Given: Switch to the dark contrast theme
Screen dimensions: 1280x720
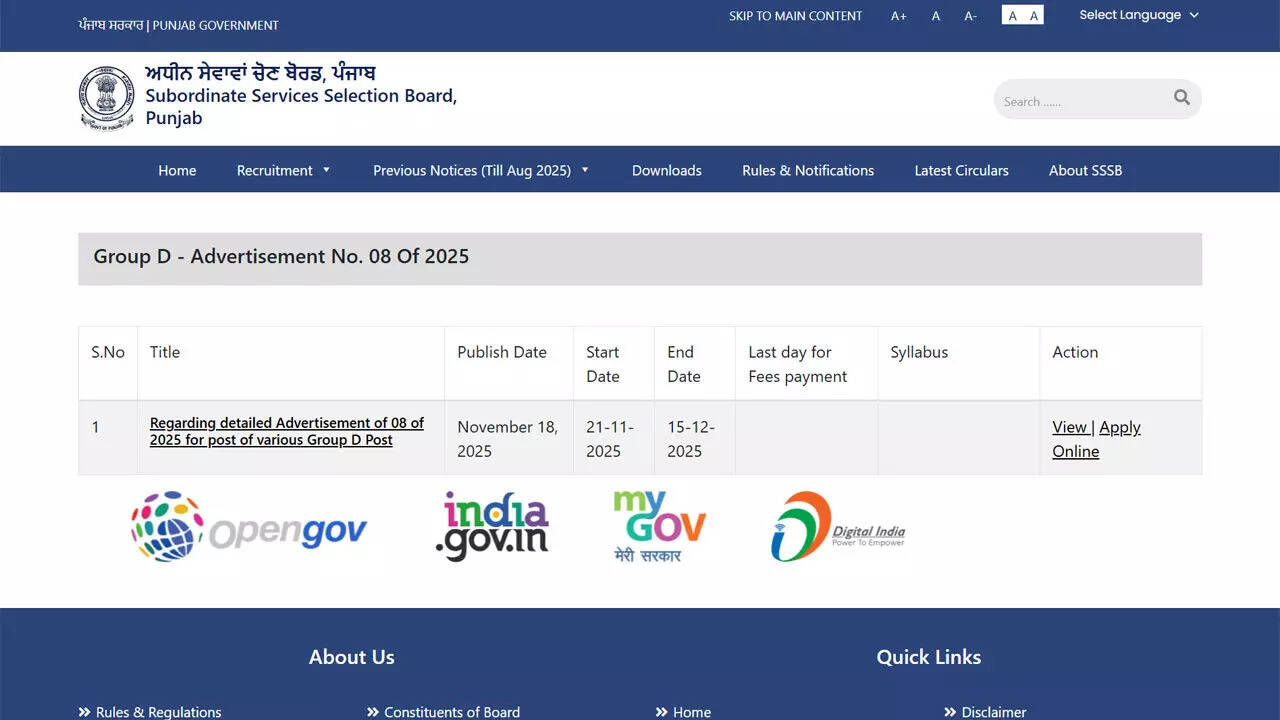Looking at the screenshot, I should [x=1034, y=16].
